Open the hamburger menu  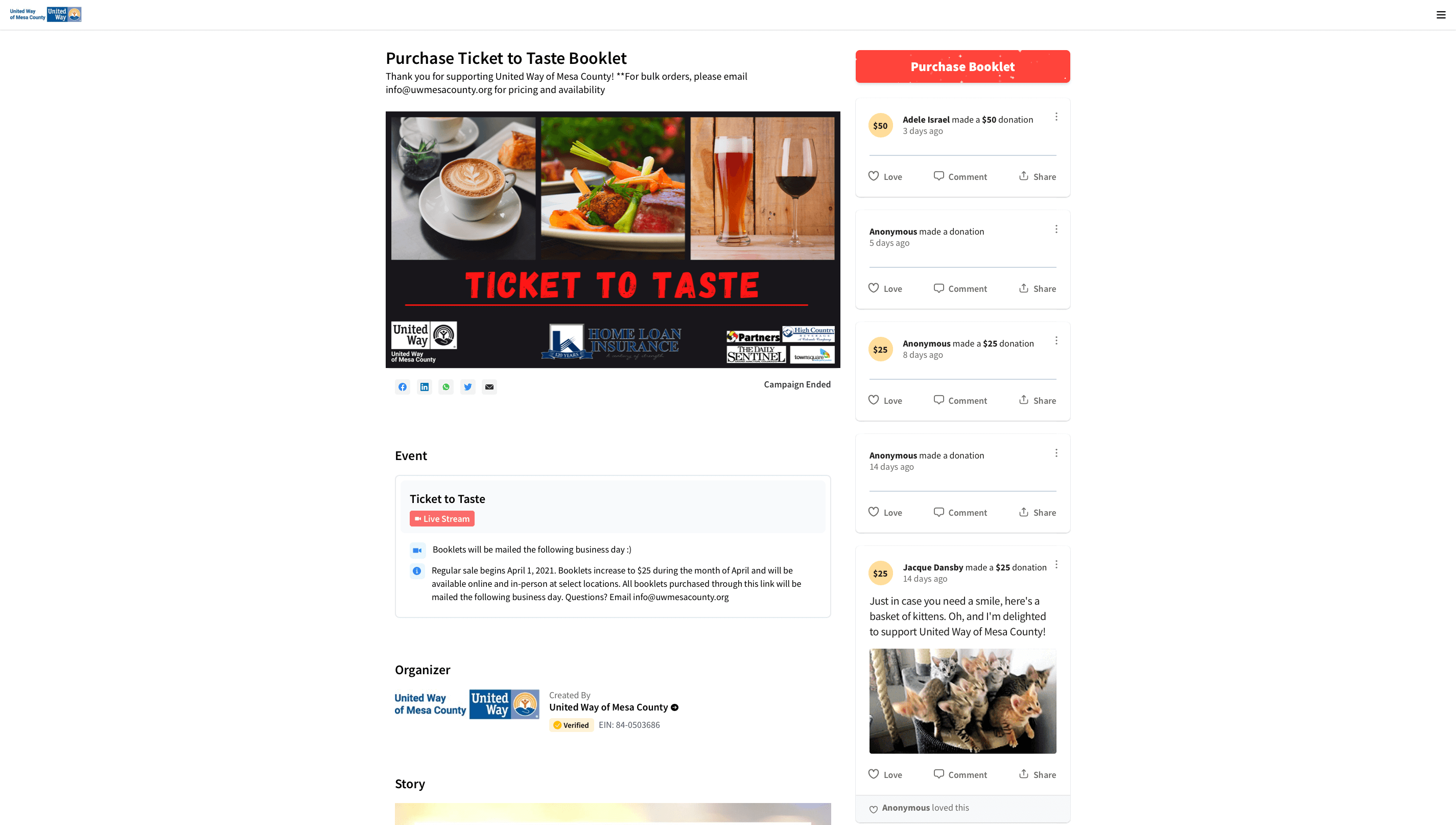pos(1441,15)
